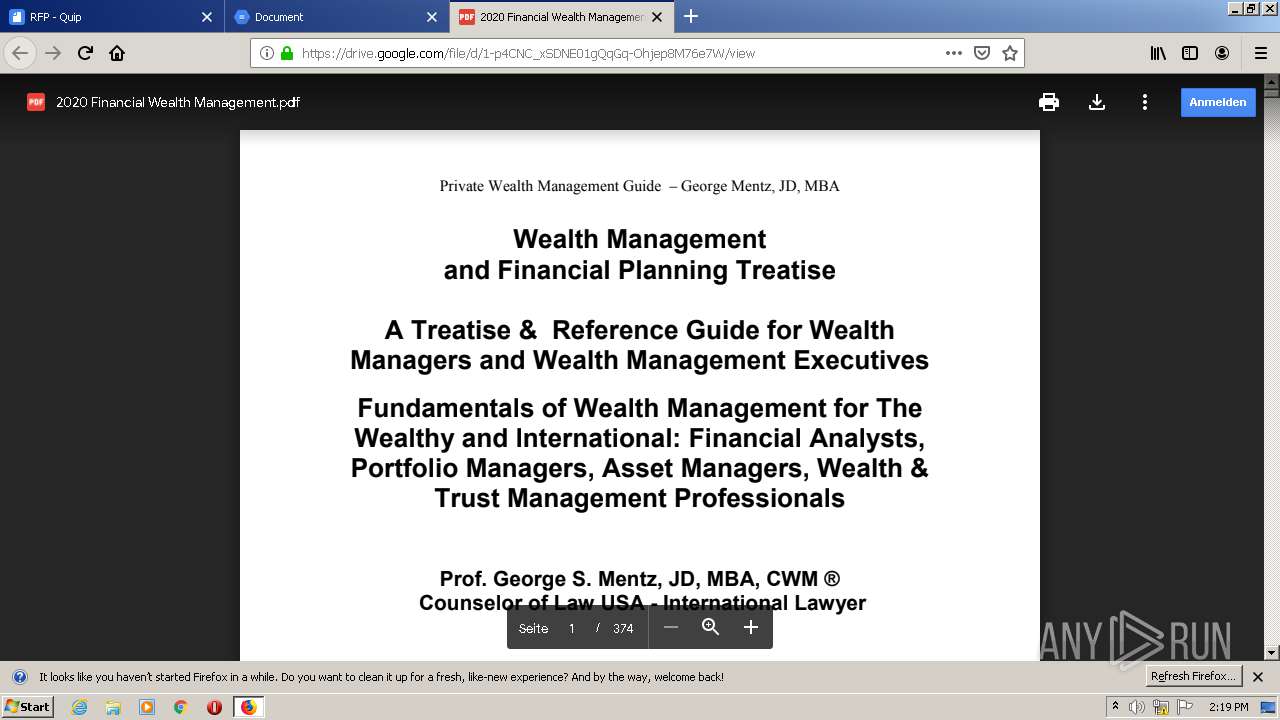
Task: Click the notification bar question mark icon
Action: tap(19, 677)
